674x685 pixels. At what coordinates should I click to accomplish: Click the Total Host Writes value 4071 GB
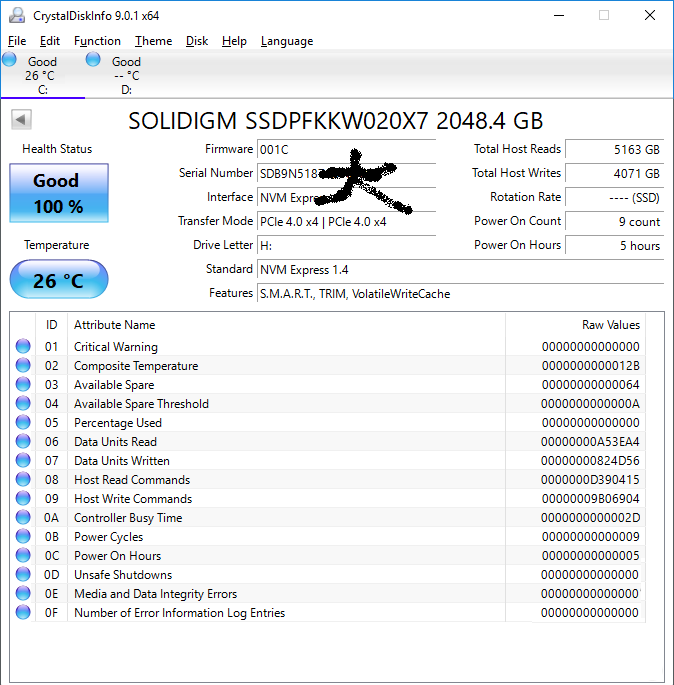(x=615, y=173)
